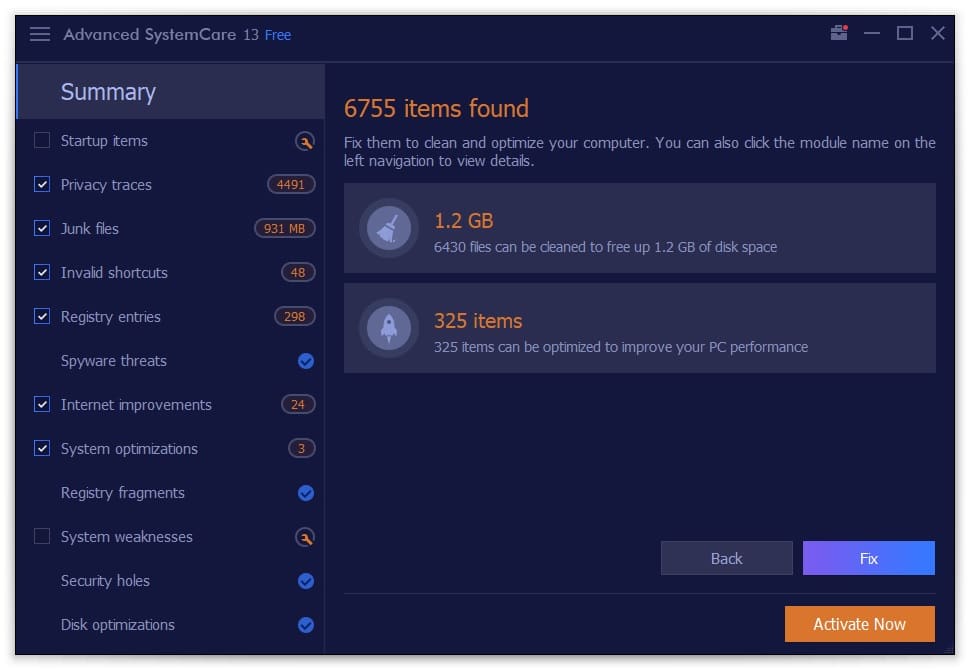Click the wrench icon beside System weaknesses

pyautogui.click(x=304, y=537)
